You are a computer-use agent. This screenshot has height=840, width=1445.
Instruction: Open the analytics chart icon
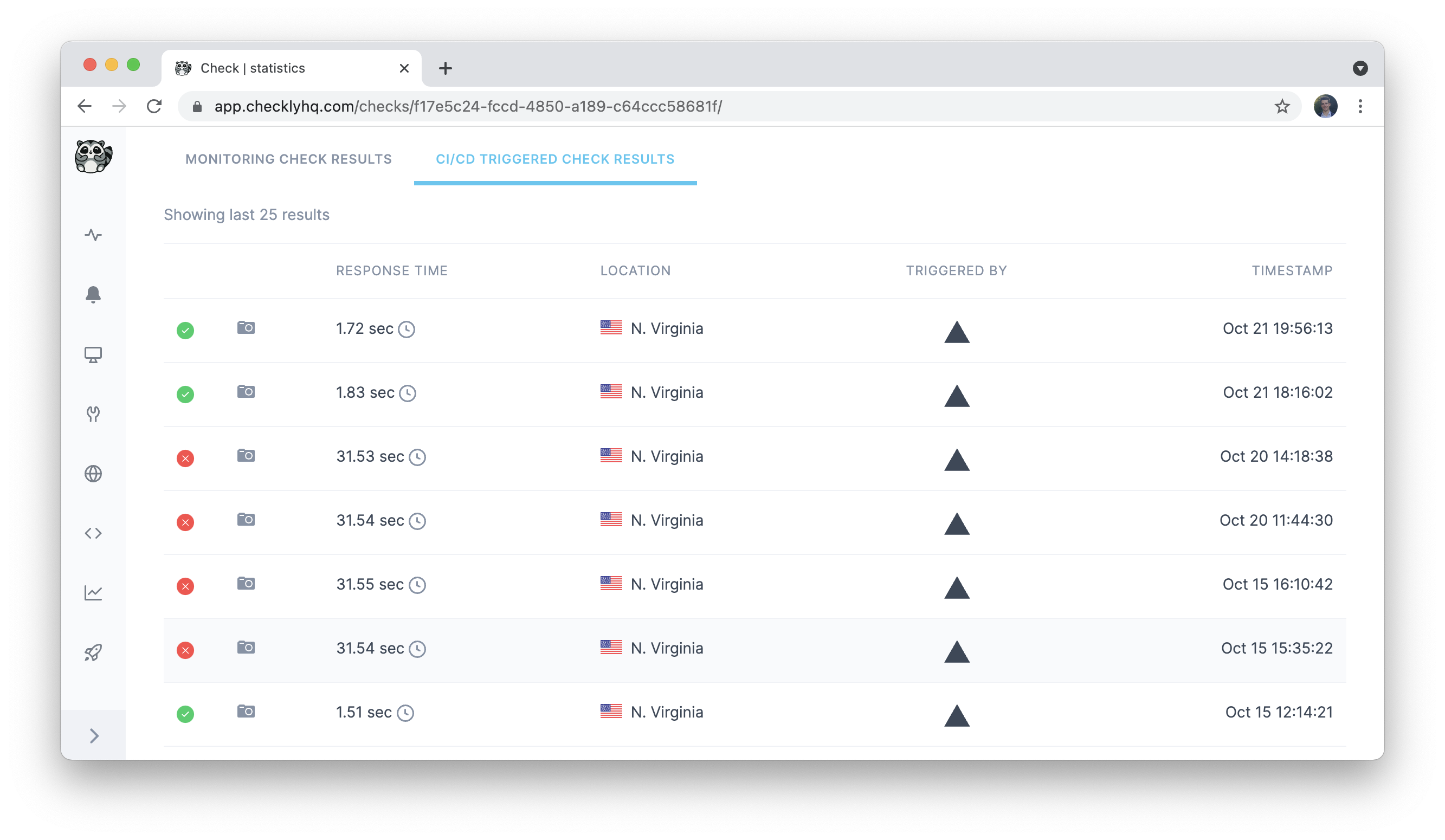click(93, 593)
